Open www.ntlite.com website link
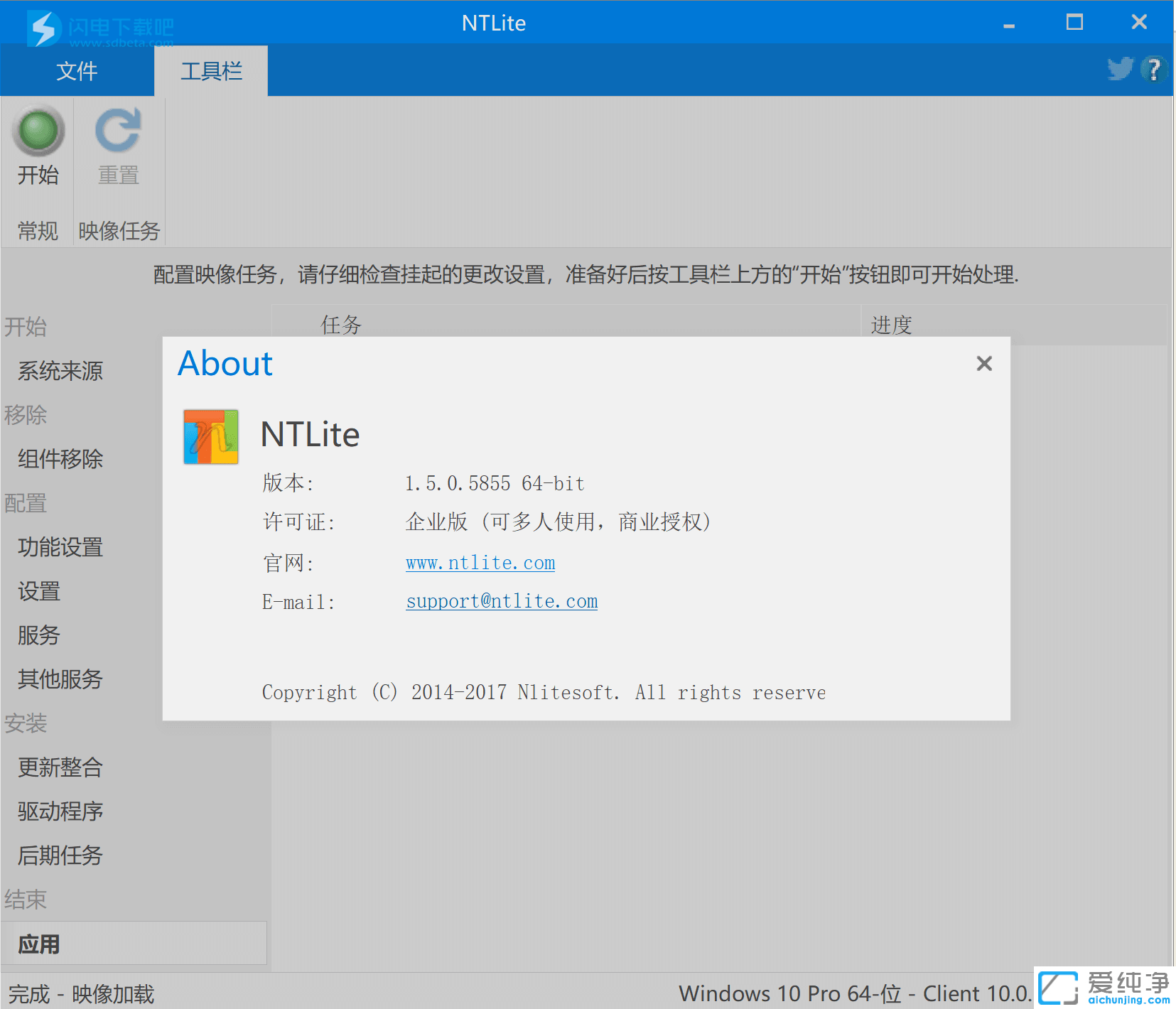The image size is (1176, 1009). [480, 563]
